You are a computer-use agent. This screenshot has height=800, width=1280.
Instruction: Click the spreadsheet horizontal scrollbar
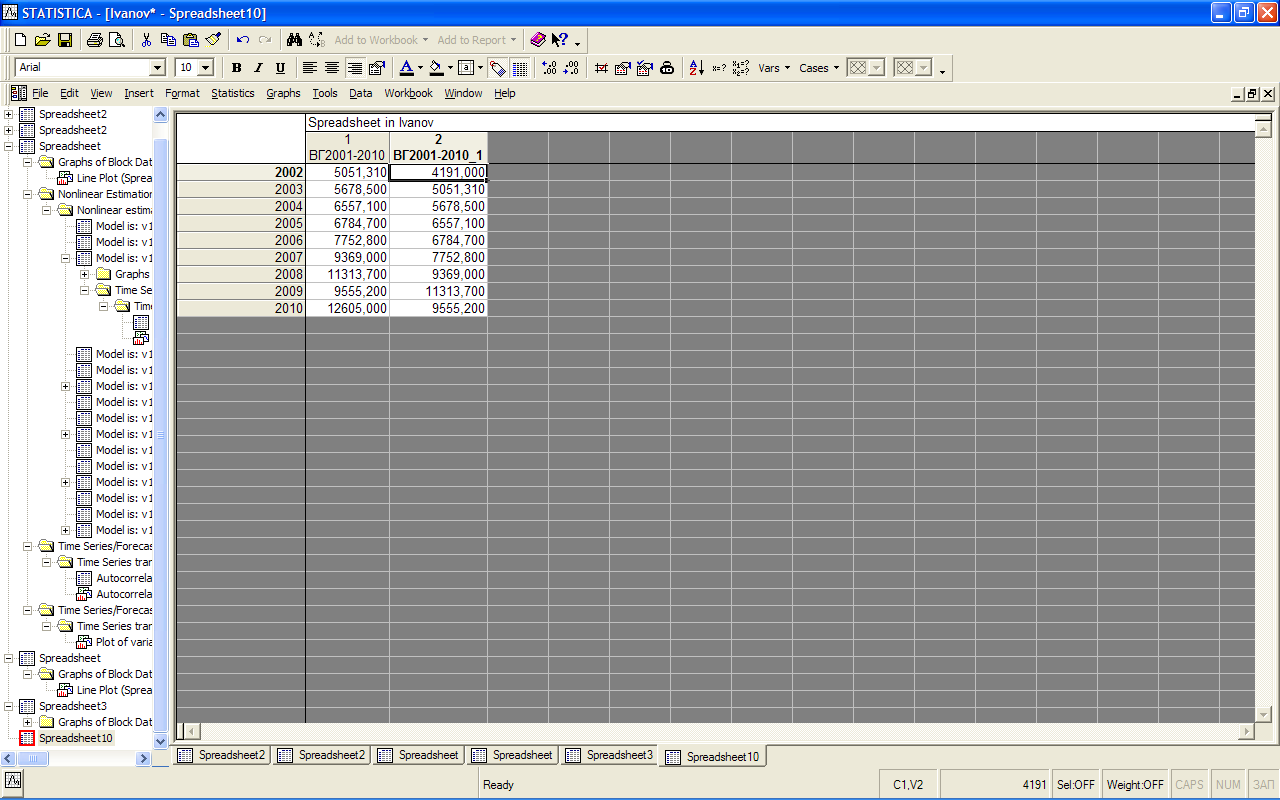pyautogui.click(x=715, y=732)
